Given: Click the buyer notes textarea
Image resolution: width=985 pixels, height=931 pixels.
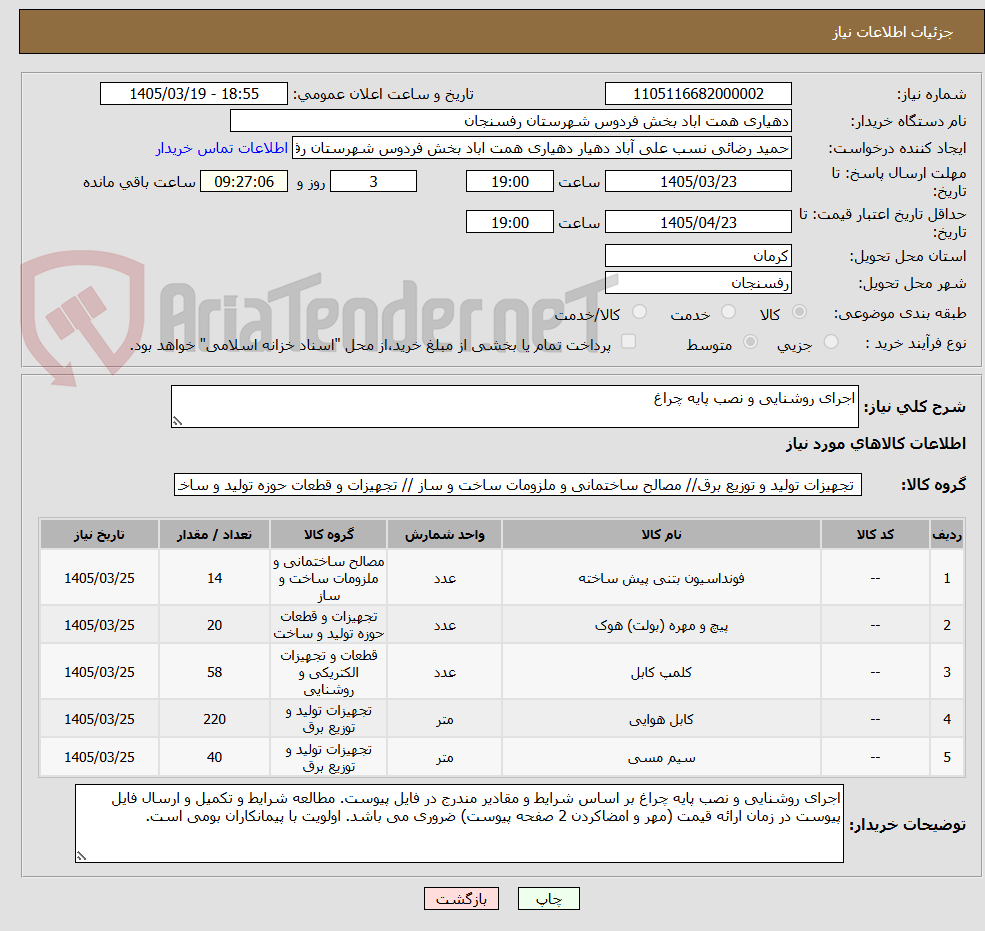Looking at the screenshot, I should tap(459, 824).
